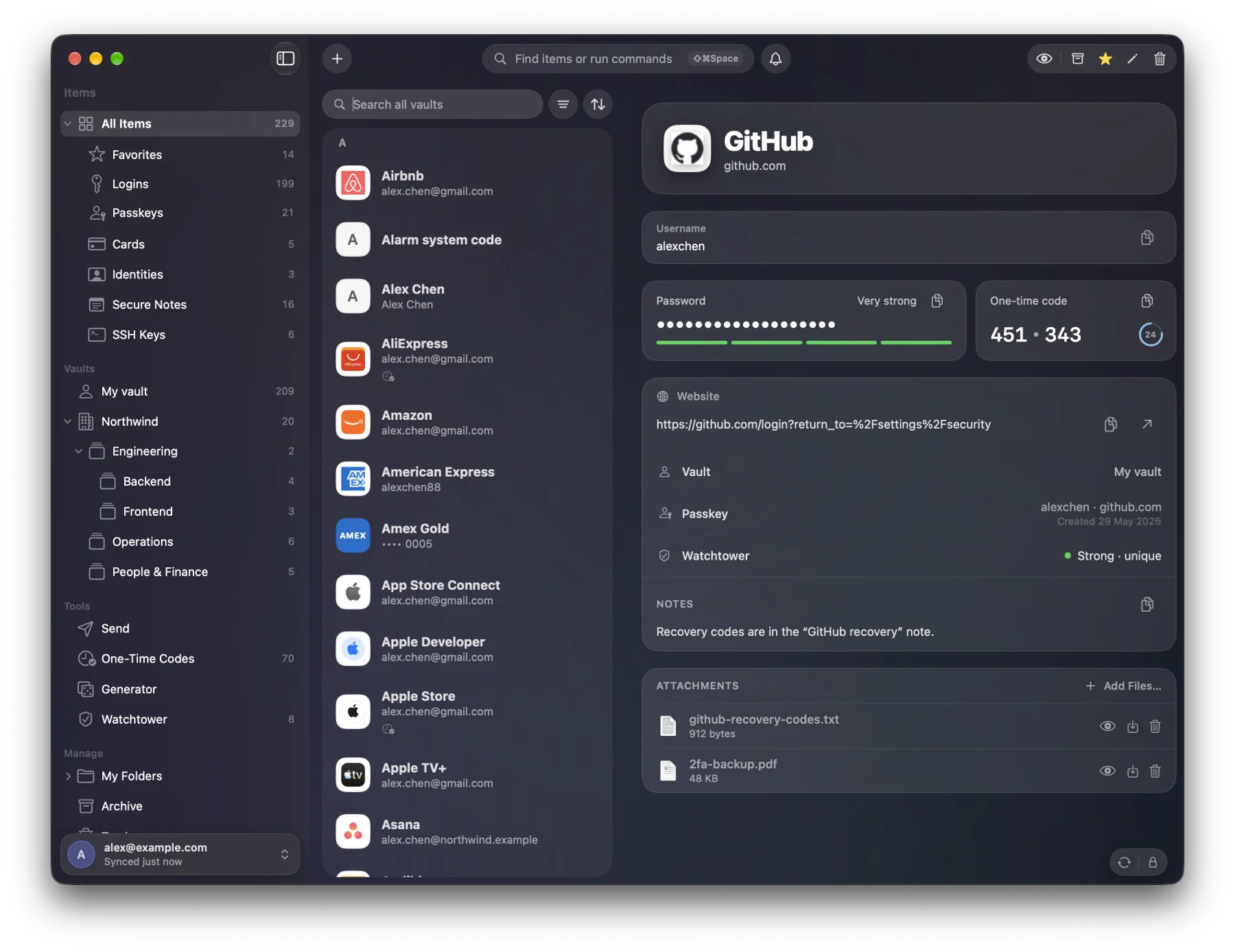Copy the password
1235x952 pixels.
coord(937,300)
